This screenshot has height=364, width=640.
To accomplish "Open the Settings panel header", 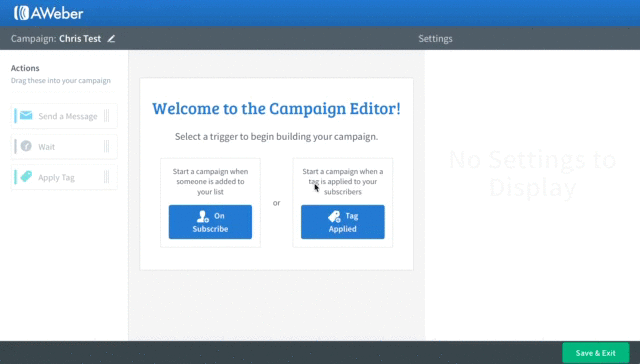I will point(435,38).
